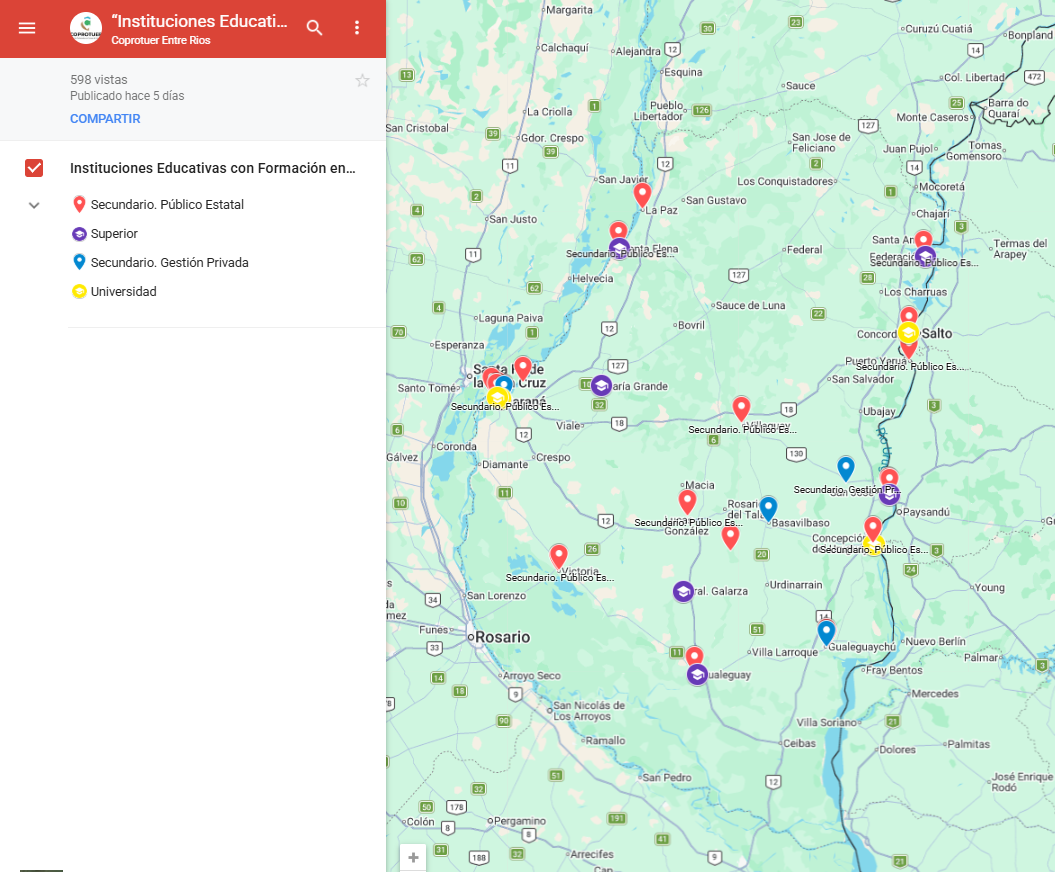Select Secundario. Gestión Privada legend item
1055x872 pixels.
[169, 263]
